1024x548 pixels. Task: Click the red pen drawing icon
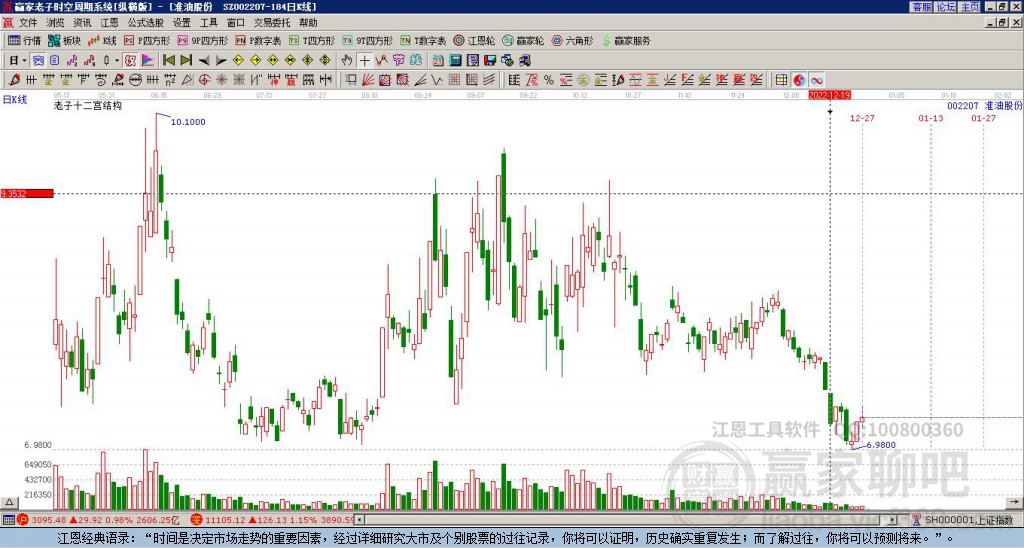tap(14, 80)
